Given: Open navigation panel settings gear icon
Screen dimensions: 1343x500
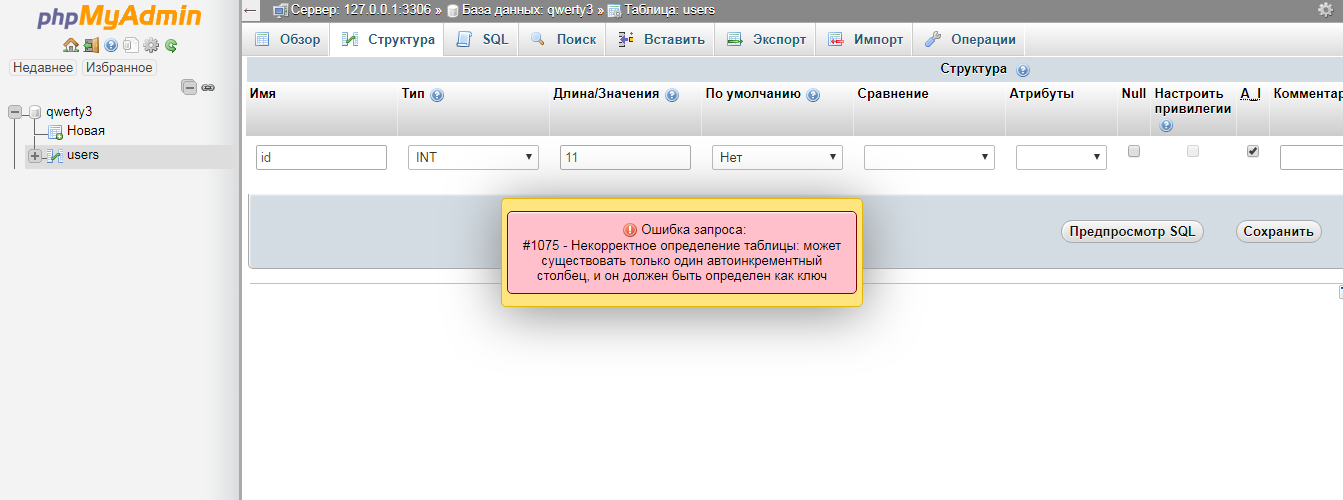Looking at the screenshot, I should coord(151,45).
